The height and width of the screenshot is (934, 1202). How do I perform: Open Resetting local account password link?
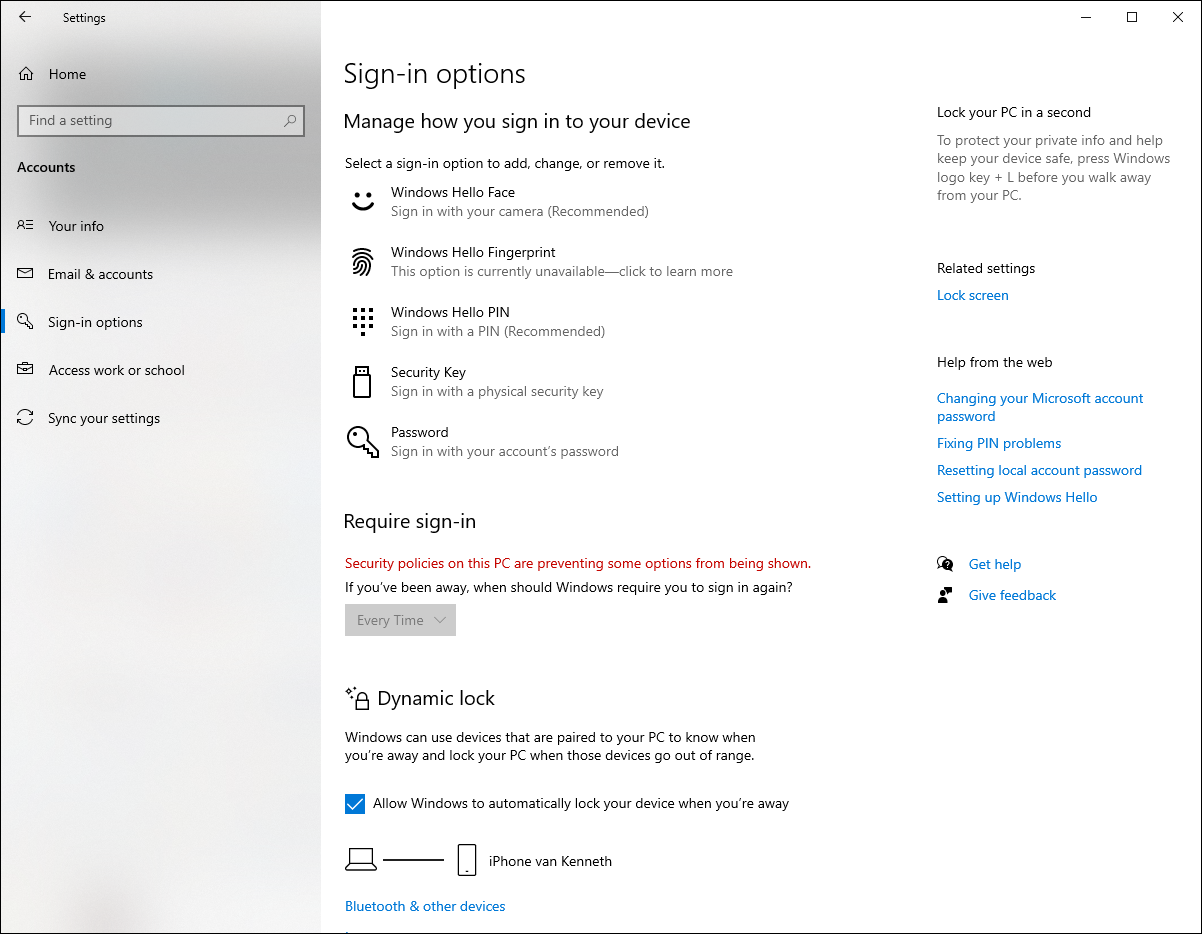click(1039, 470)
